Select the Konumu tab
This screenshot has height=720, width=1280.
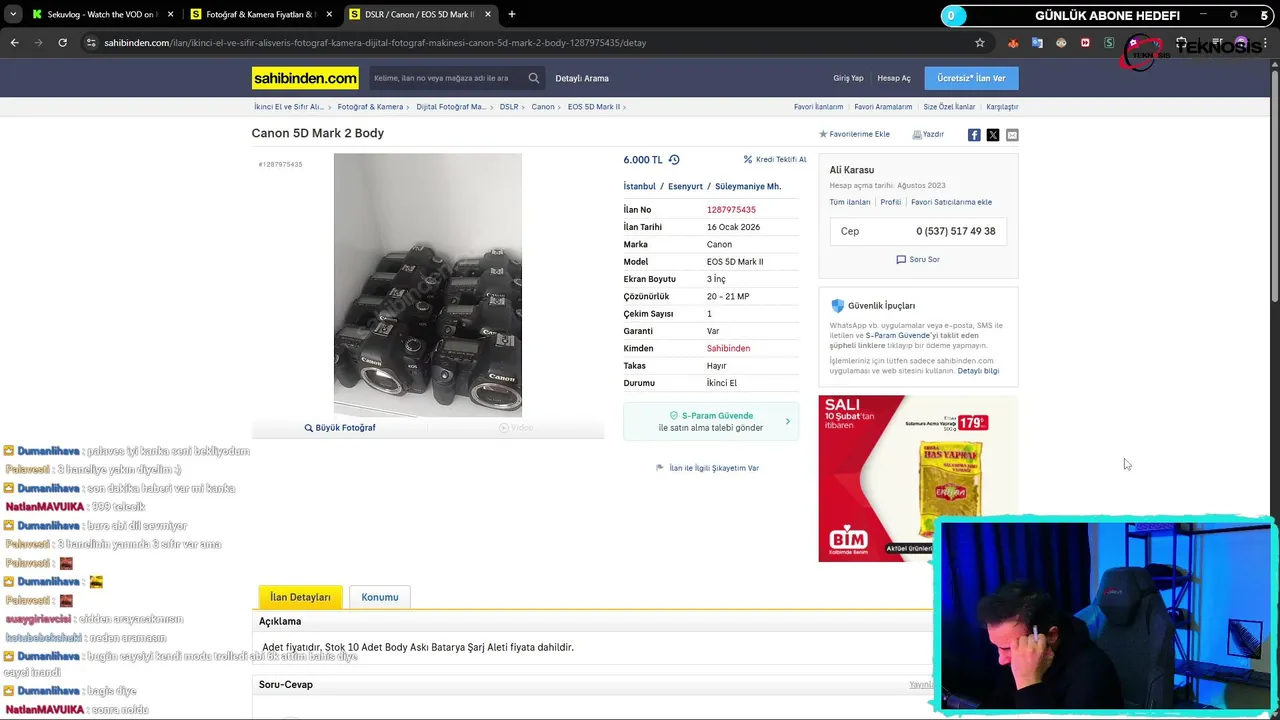coord(380,597)
